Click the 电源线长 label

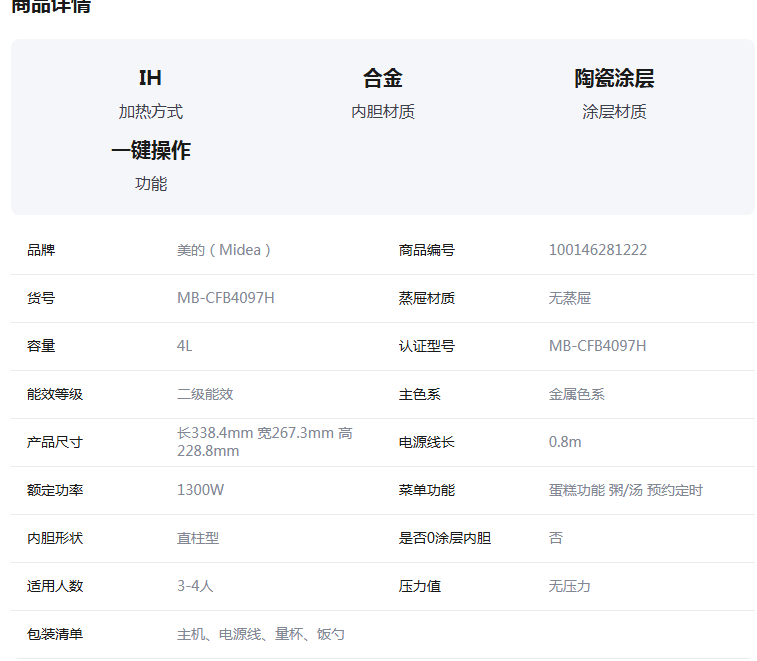pyautogui.click(x=427, y=442)
